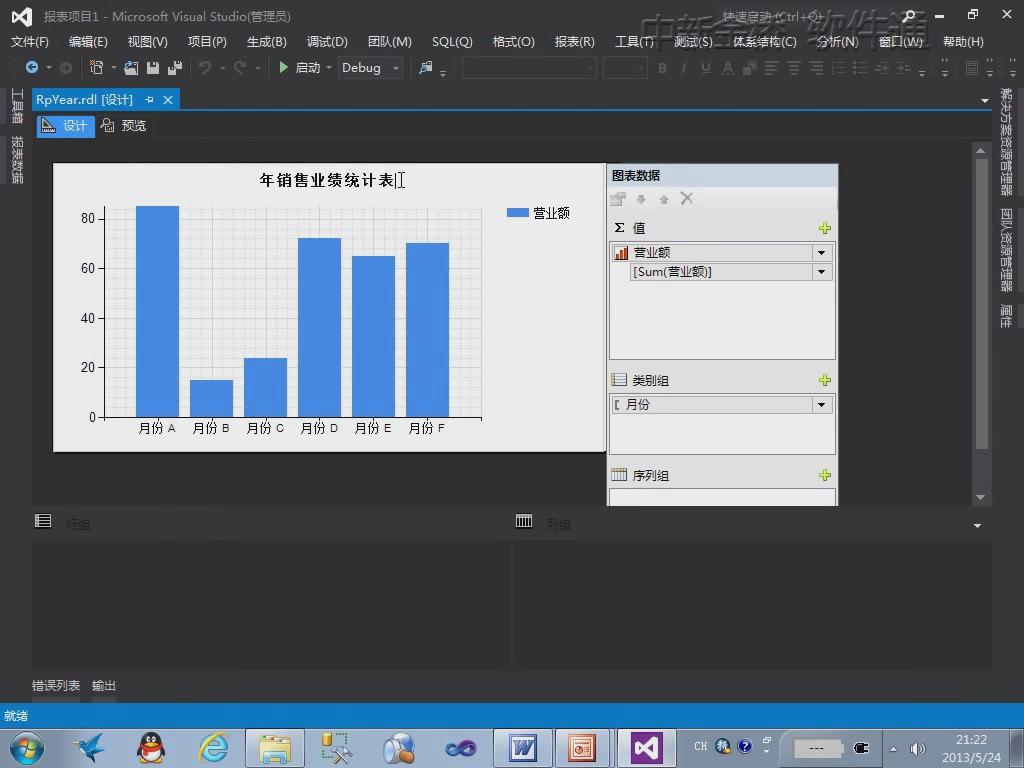Open the 报表数据 side panel

(17, 160)
